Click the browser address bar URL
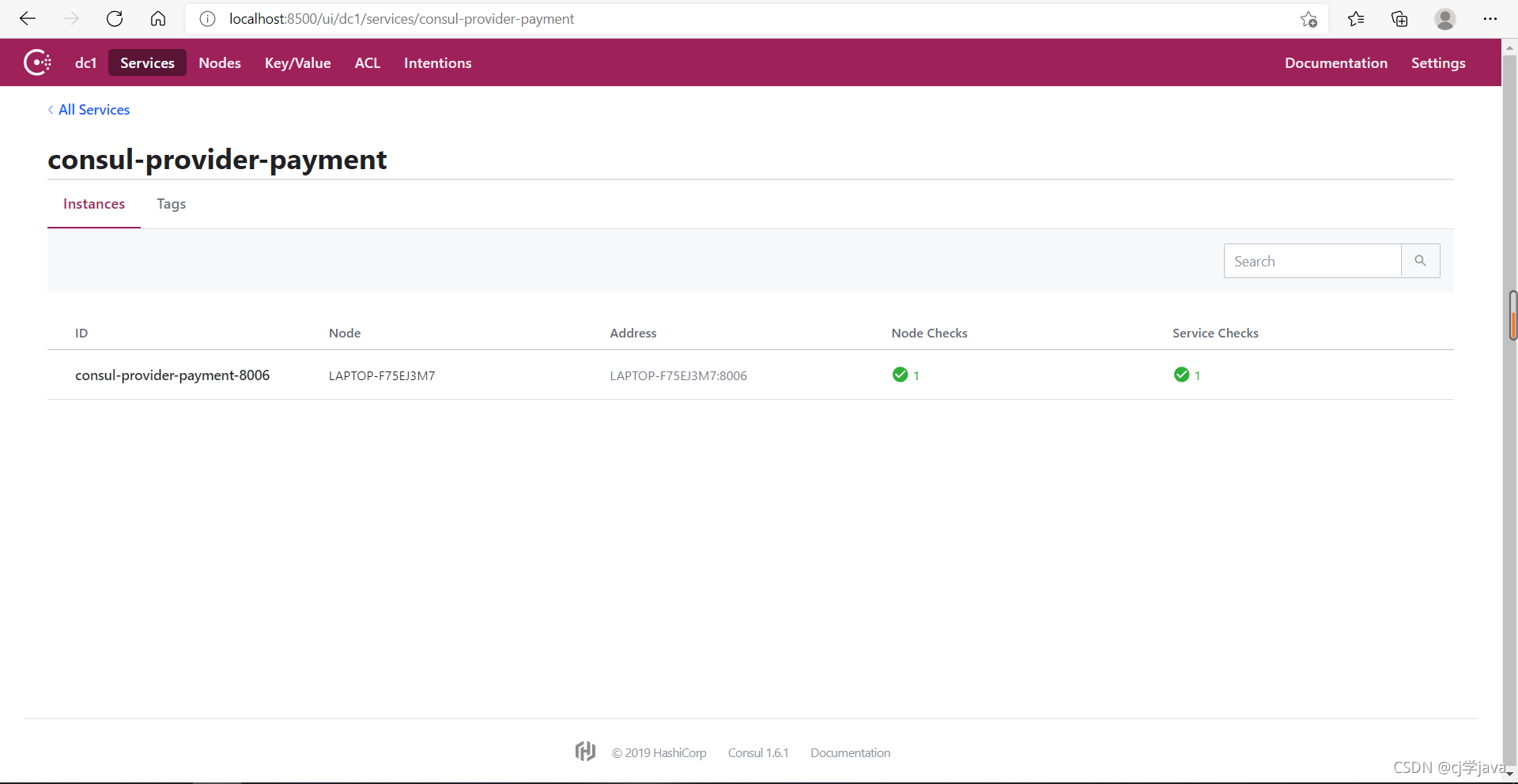Image resolution: width=1518 pixels, height=784 pixels. coord(402,19)
